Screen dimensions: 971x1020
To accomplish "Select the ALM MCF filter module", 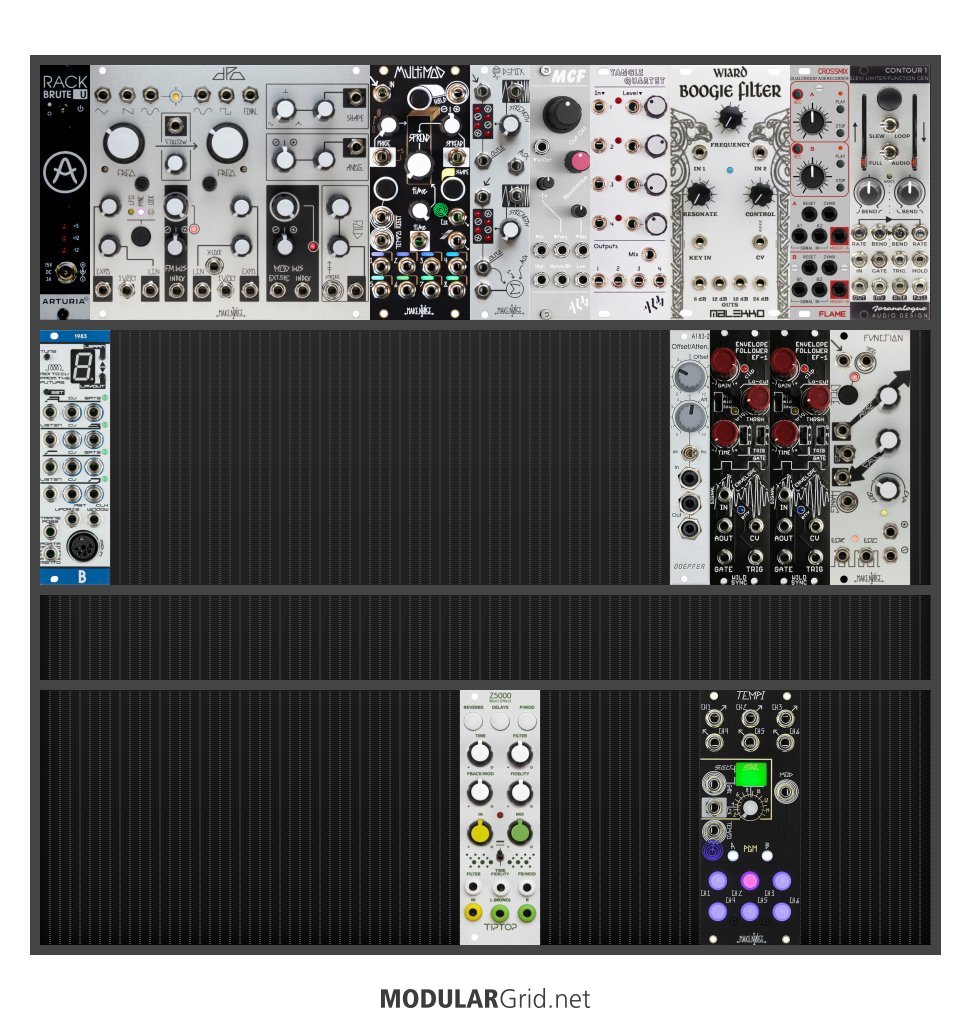I will tap(560, 192).
